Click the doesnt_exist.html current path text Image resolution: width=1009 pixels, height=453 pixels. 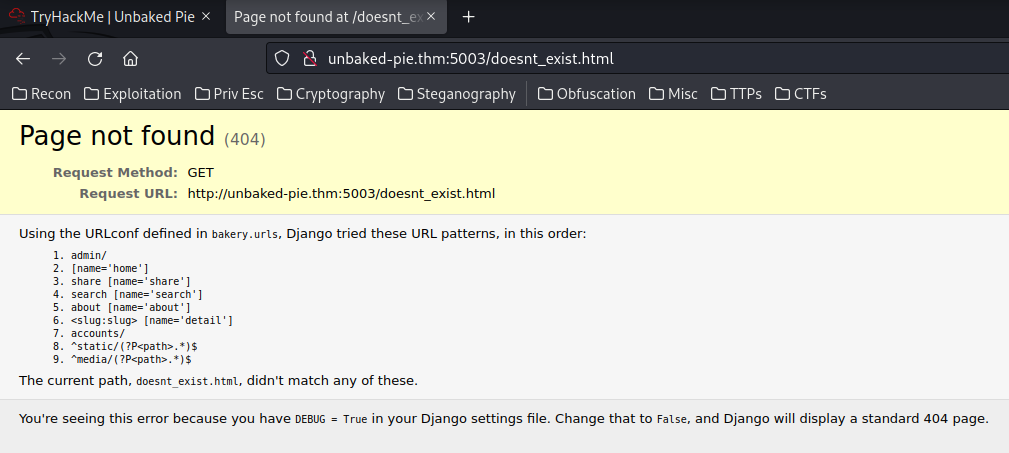coord(187,381)
